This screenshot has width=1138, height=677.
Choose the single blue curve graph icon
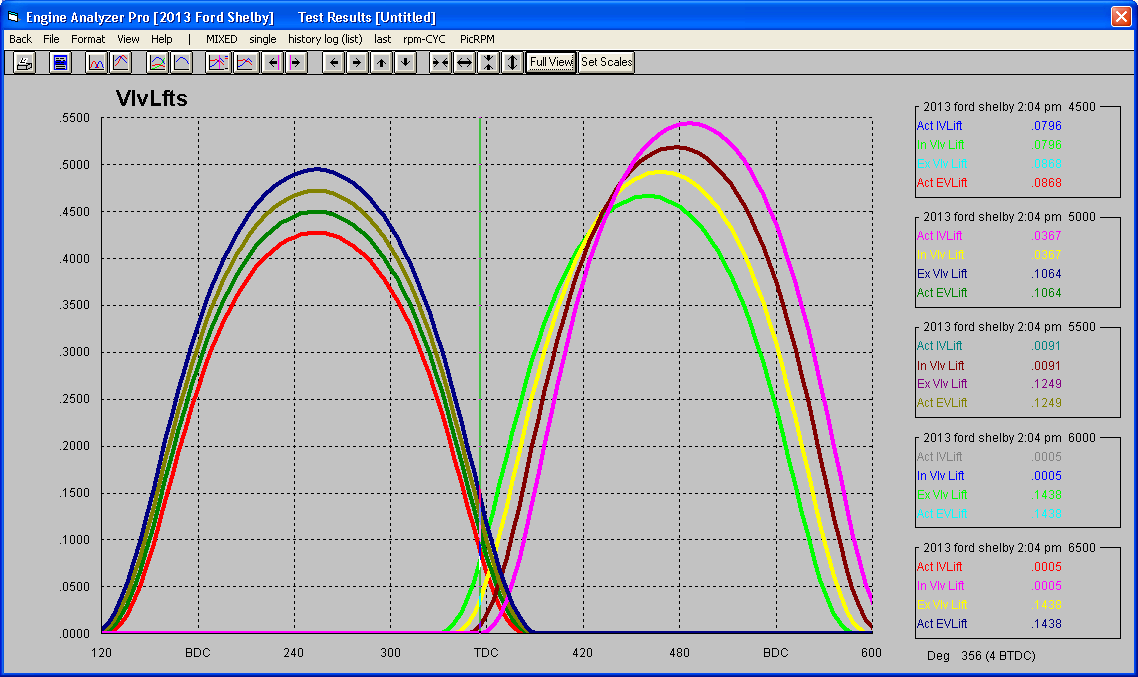(181, 62)
